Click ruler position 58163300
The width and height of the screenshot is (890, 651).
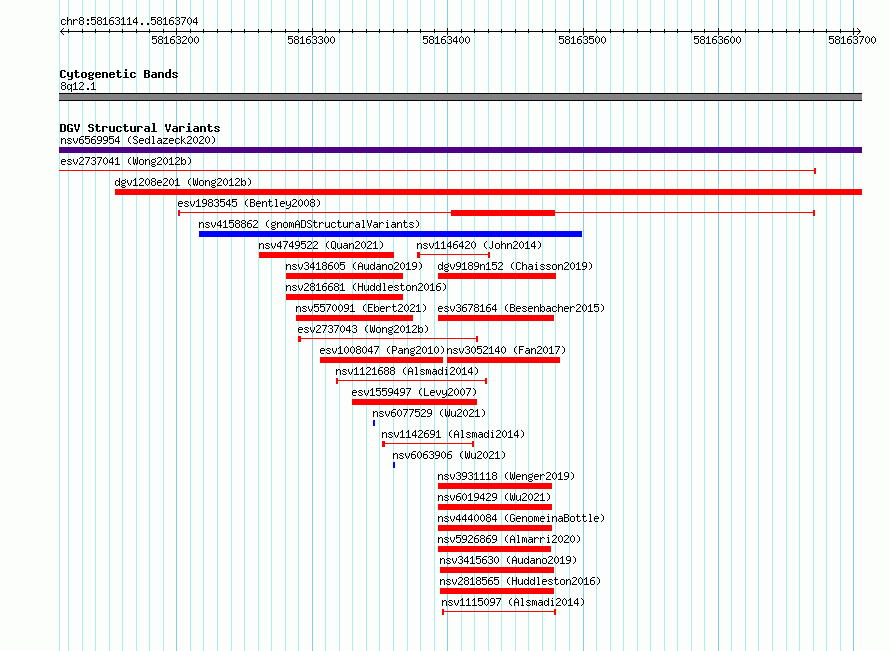311,40
